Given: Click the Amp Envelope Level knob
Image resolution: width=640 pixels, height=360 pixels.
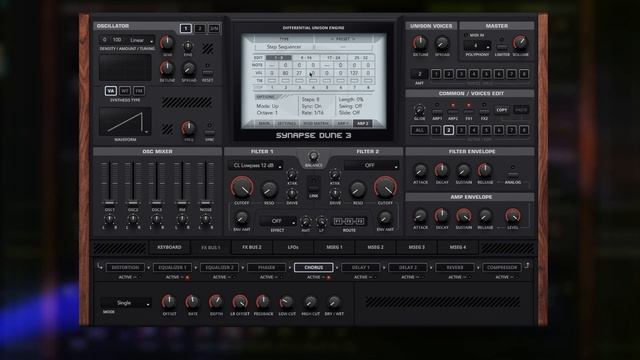Looking at the screenshot, I should coord(513,216).
